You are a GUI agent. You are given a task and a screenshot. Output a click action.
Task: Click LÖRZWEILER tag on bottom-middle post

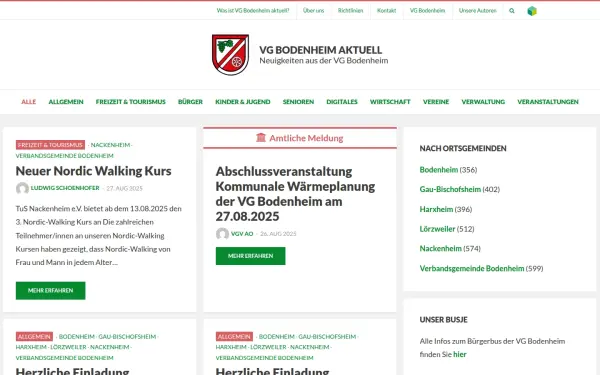pyautogui.click(x=268, y=347)
